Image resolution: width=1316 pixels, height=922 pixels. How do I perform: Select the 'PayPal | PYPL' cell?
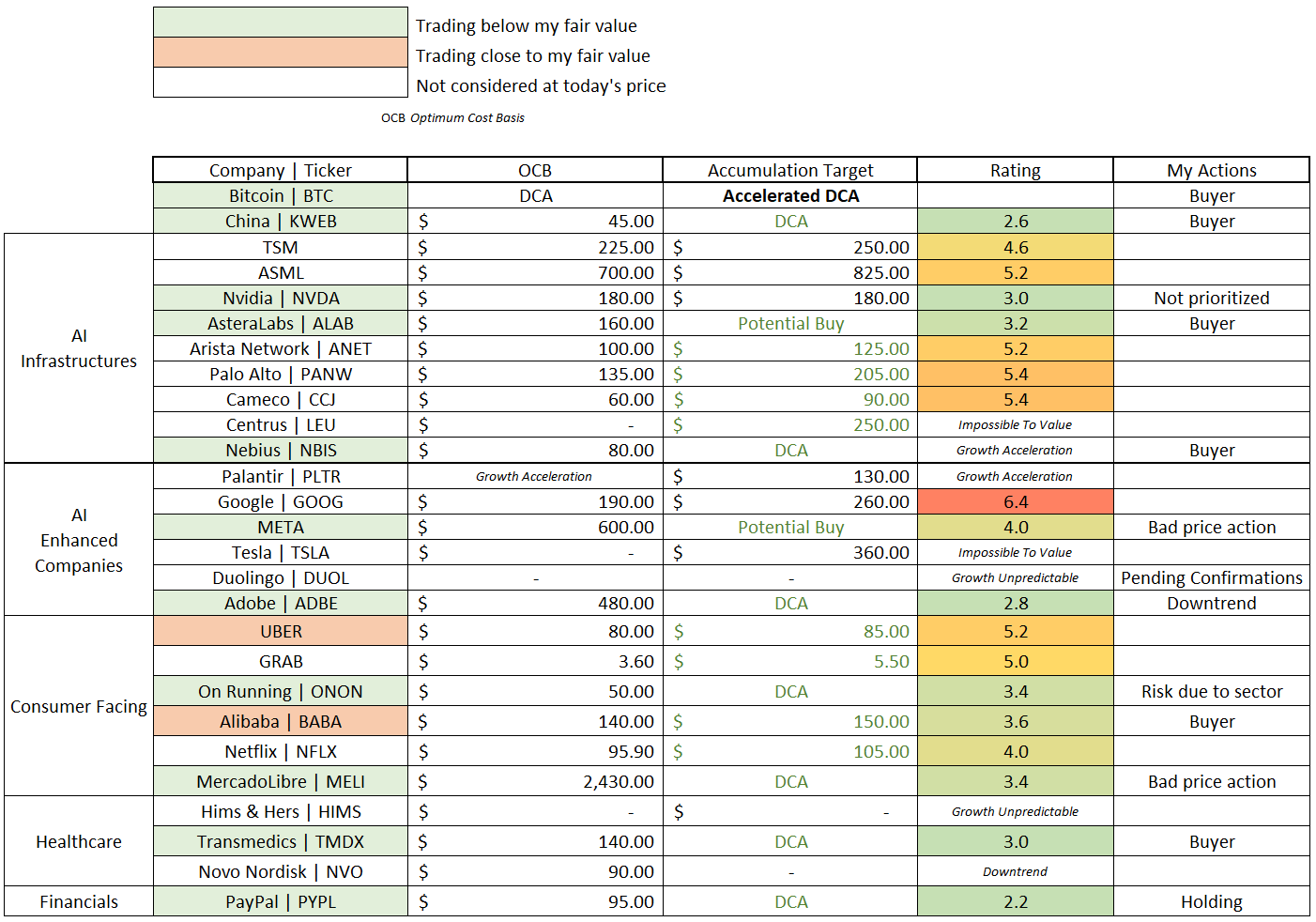[281, 901]
